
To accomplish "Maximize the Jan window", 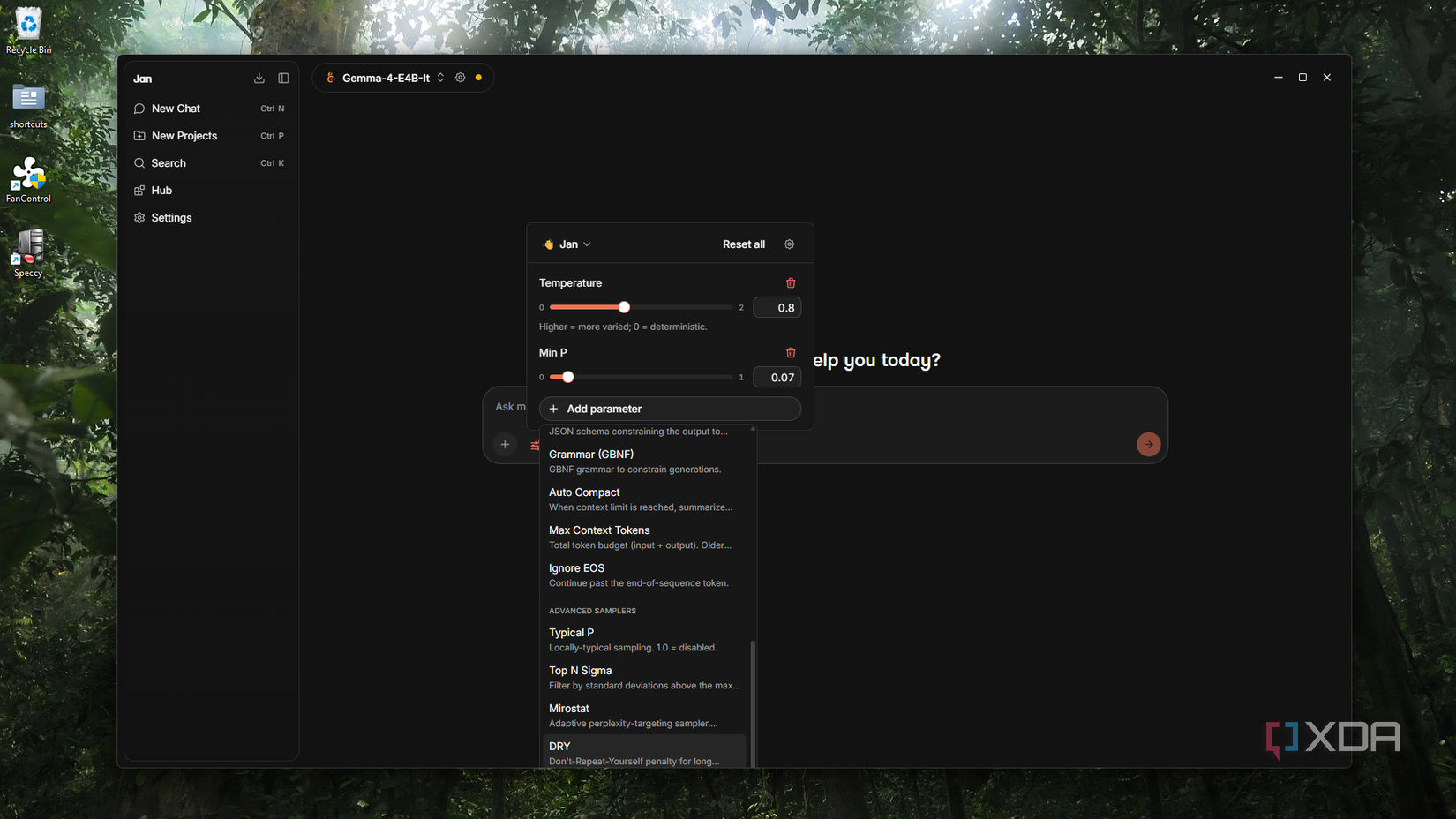I will pos(1302,78).
